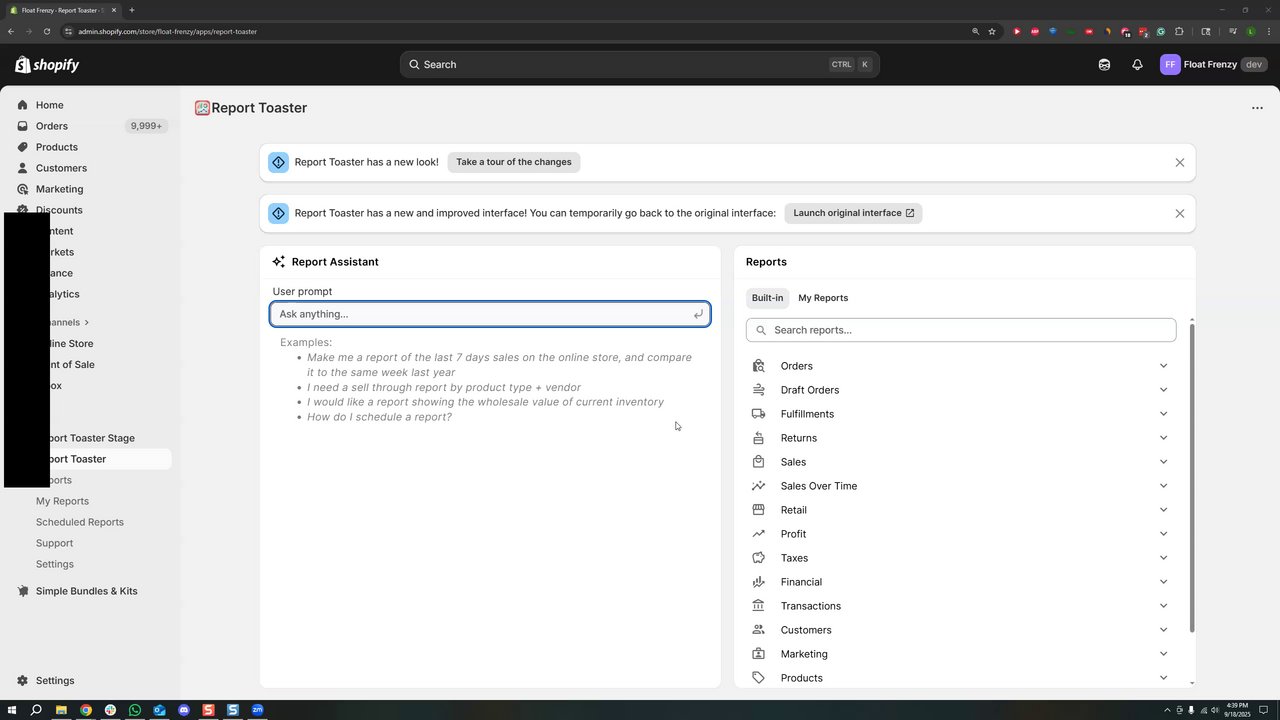Click the reports list scrollbar

click(1192, 478)
